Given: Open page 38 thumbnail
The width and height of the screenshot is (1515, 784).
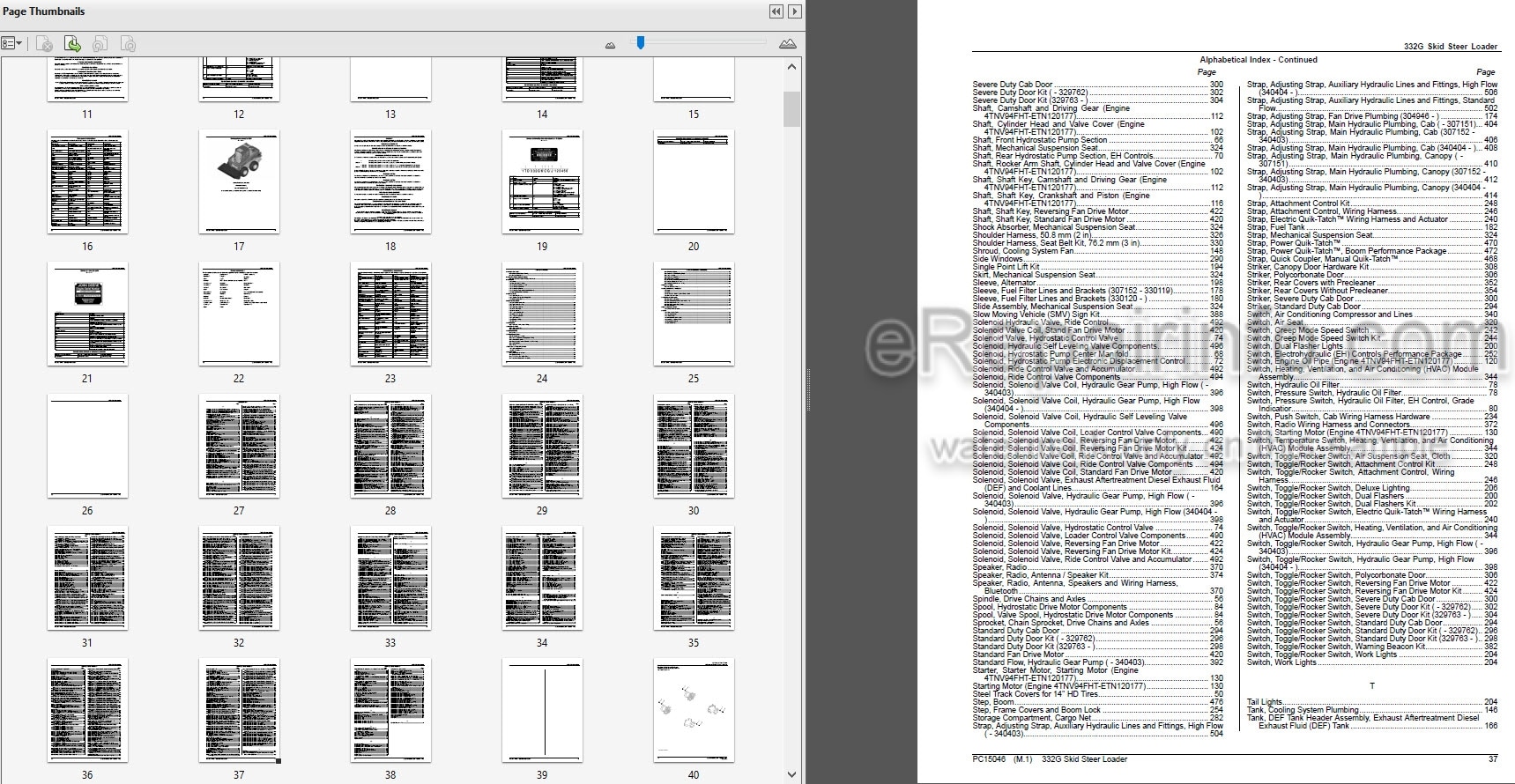Looking at the screenshot, I should tap(390, 711).
